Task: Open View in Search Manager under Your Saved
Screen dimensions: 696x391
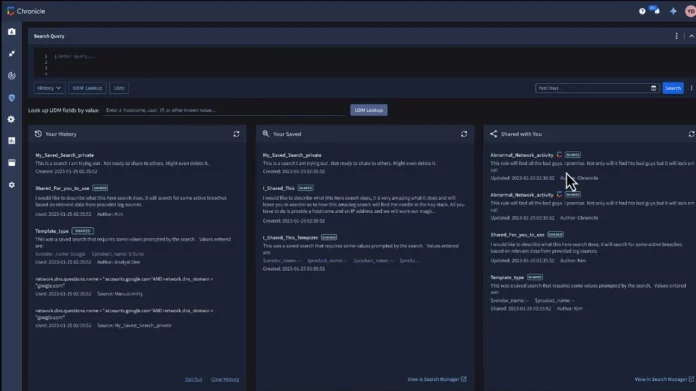Action: tap(437, 379)
